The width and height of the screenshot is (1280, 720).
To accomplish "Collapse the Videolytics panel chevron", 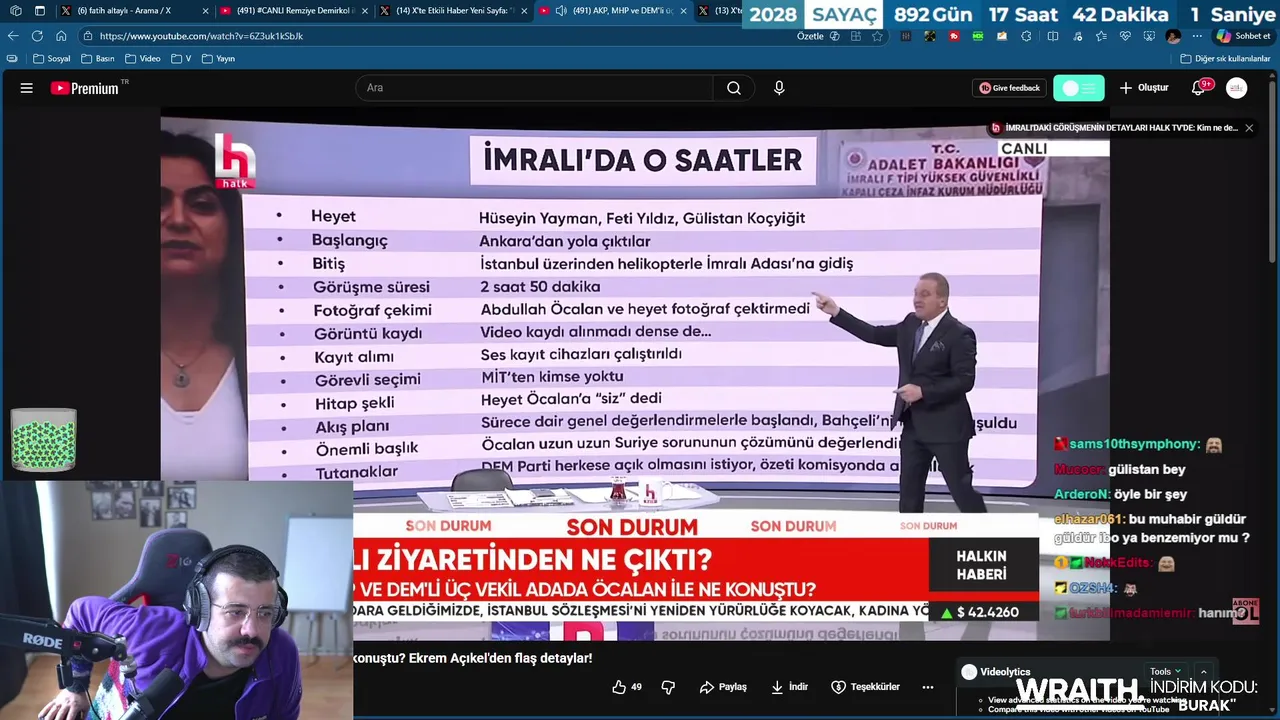I will pos(1203,672).
